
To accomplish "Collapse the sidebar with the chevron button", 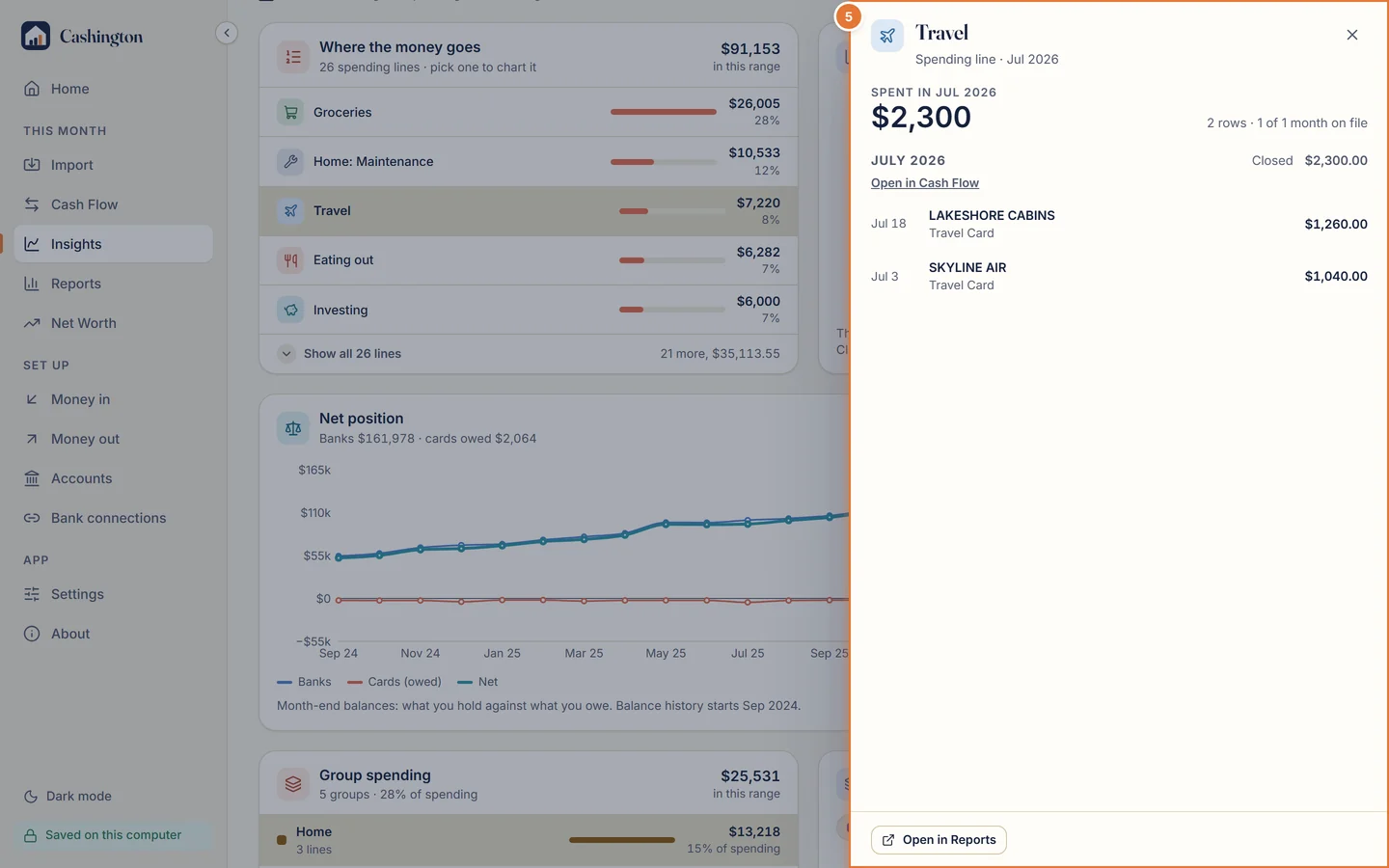I will pos(227,33).
